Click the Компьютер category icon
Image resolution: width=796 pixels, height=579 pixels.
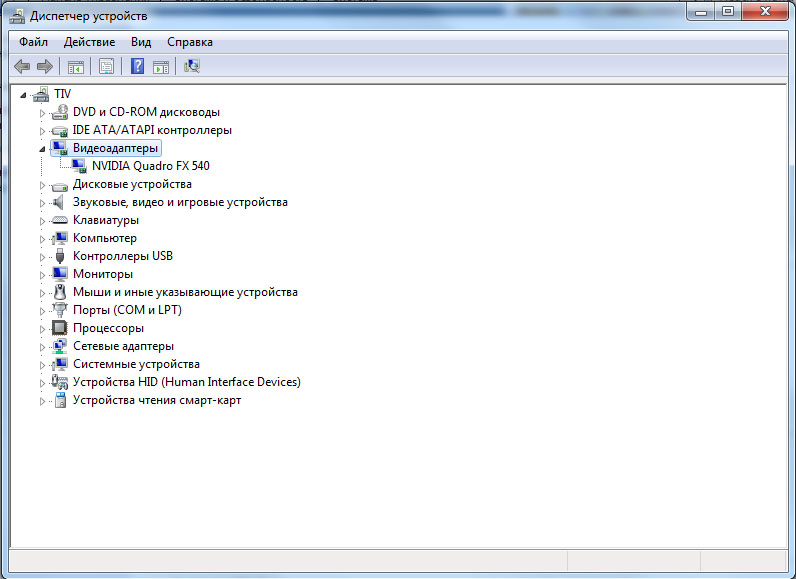click(x=60, y=238)
